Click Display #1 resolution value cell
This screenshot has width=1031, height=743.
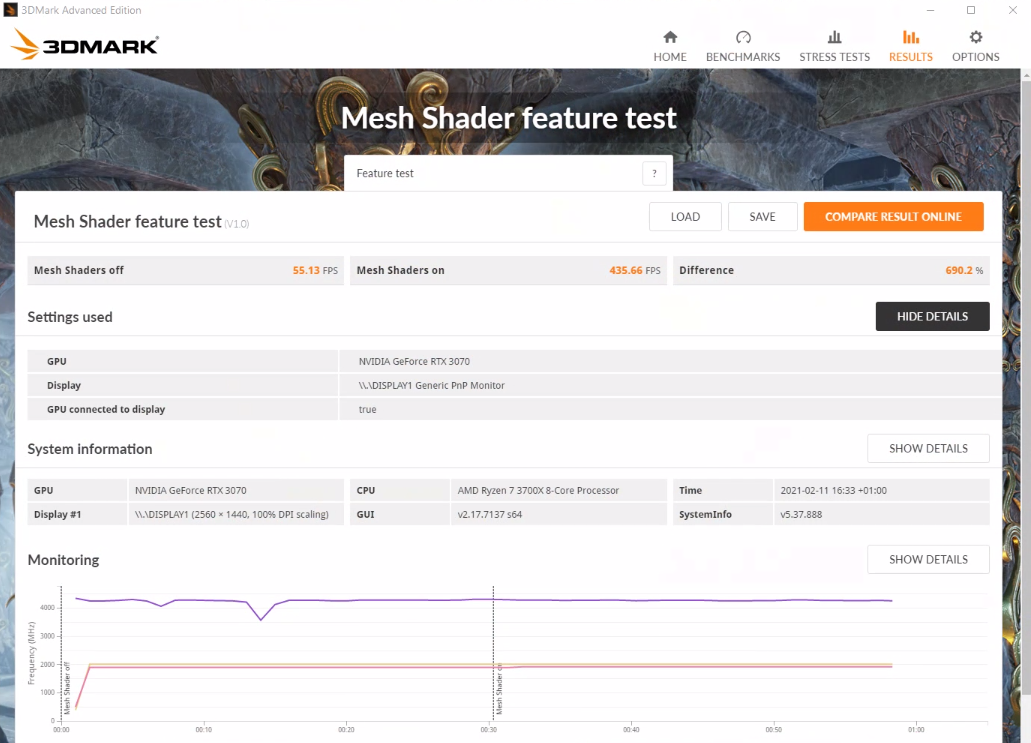pos(235,514)
